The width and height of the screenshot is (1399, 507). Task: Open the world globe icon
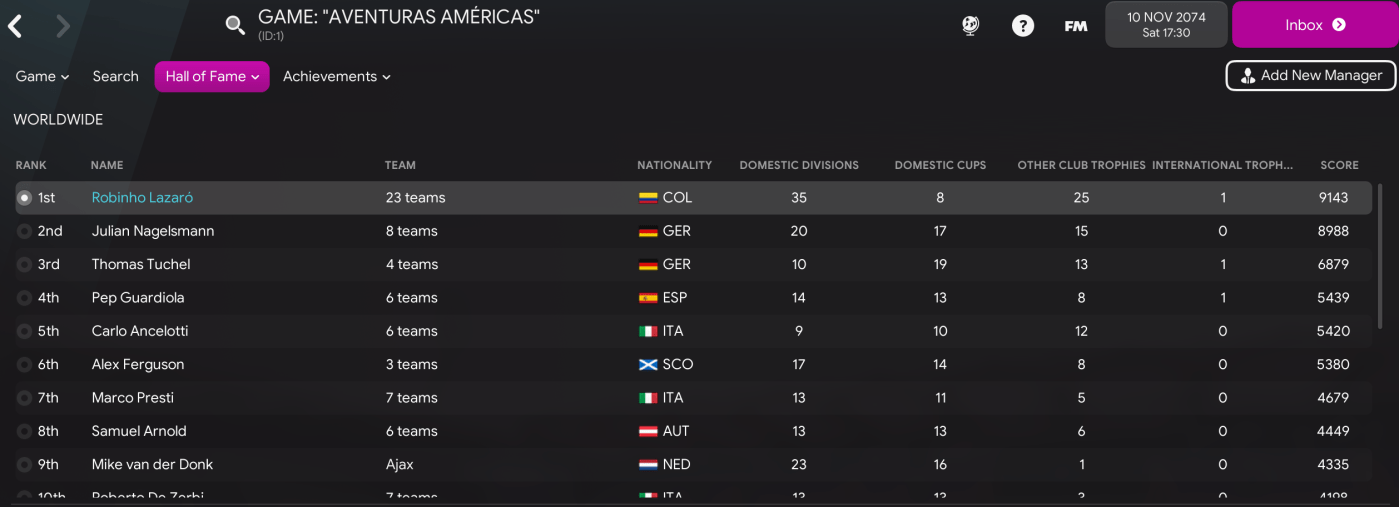tap(970, 26)
